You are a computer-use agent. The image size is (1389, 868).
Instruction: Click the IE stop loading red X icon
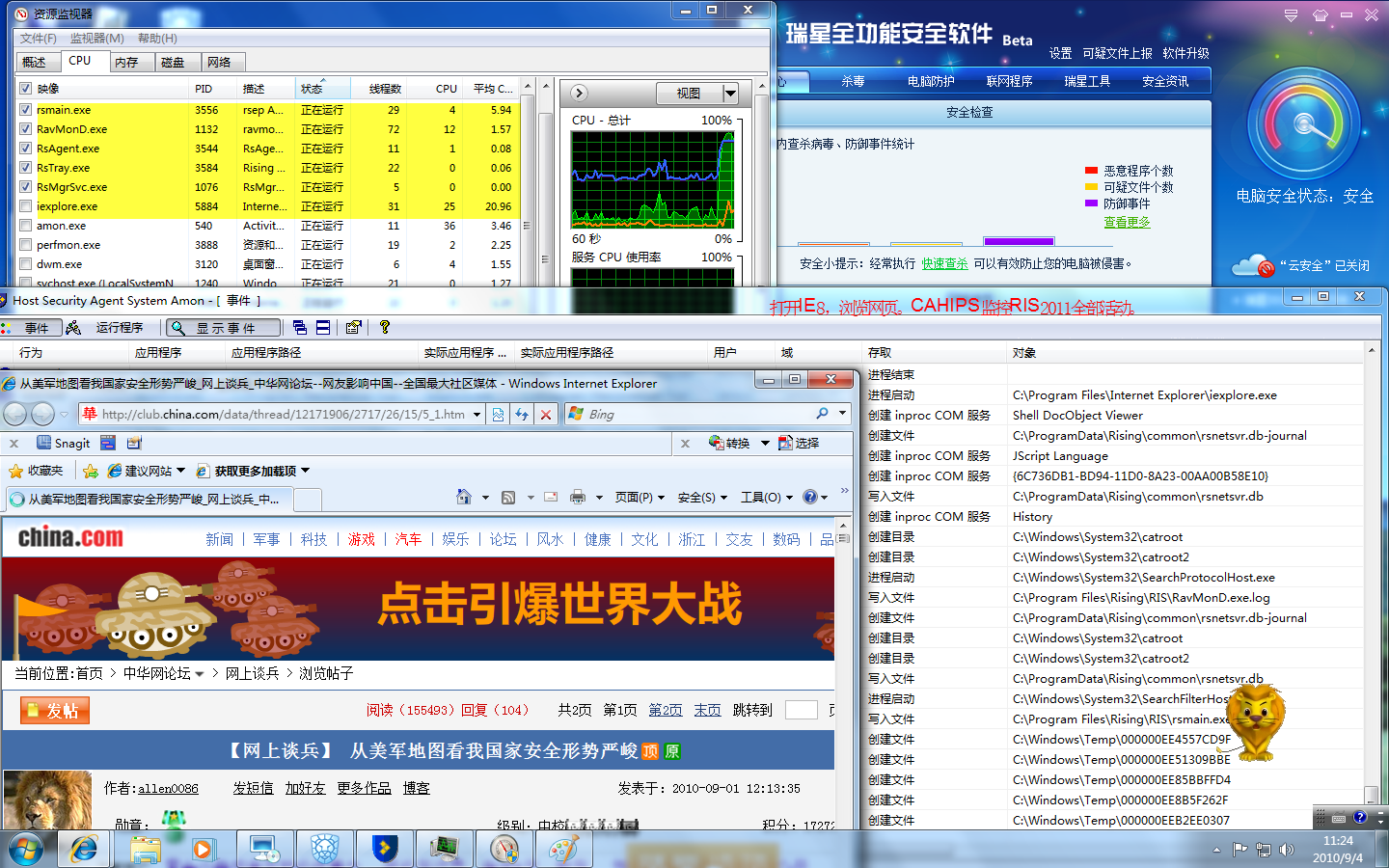pos(546,415)
